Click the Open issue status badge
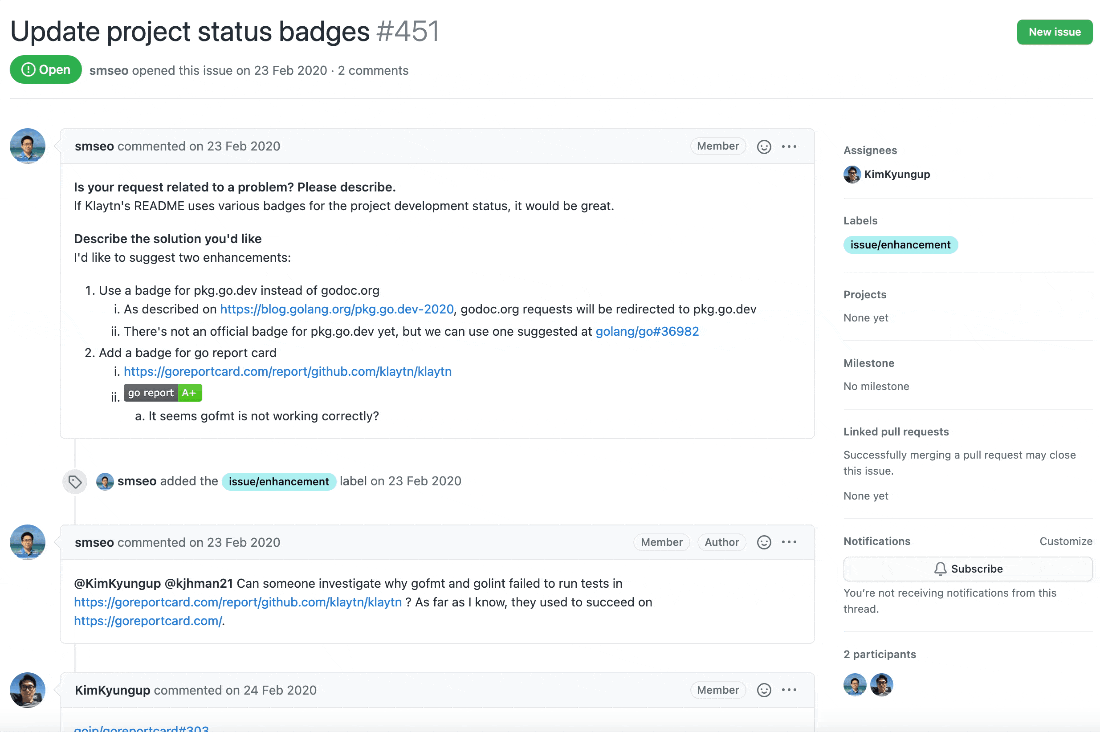The height and width of the screenshot is (732, 1100). click(x=46, y=70)
